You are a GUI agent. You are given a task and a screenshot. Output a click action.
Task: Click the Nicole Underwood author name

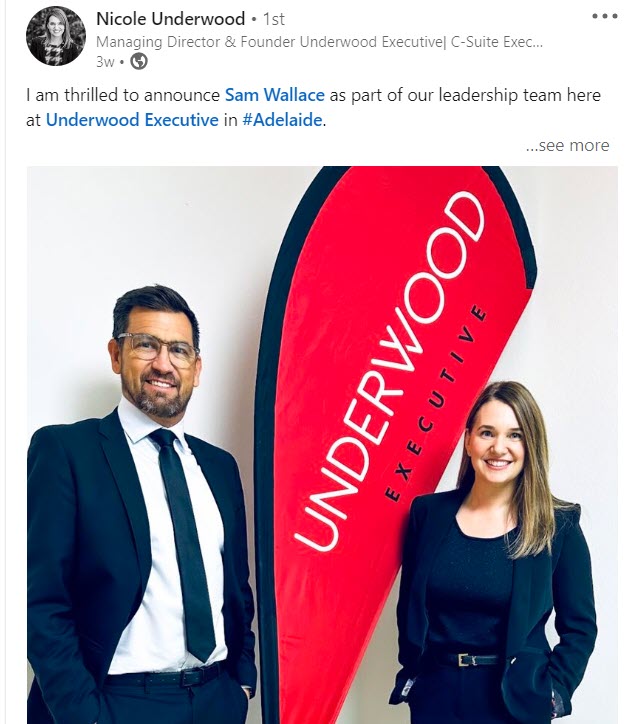pyautogui.click(x=170, y=19)
